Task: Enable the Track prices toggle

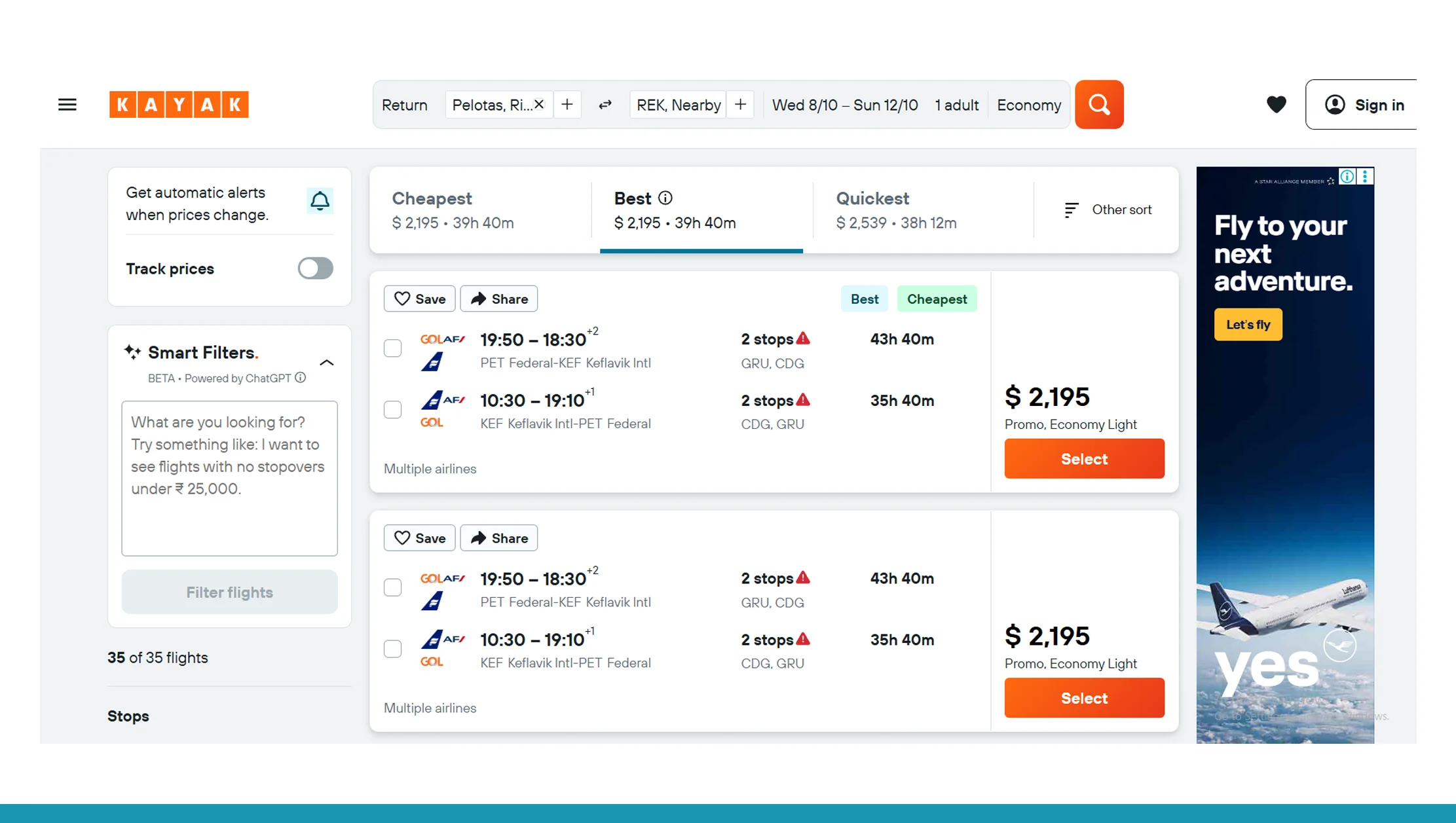Action: (x=315, y=268)
